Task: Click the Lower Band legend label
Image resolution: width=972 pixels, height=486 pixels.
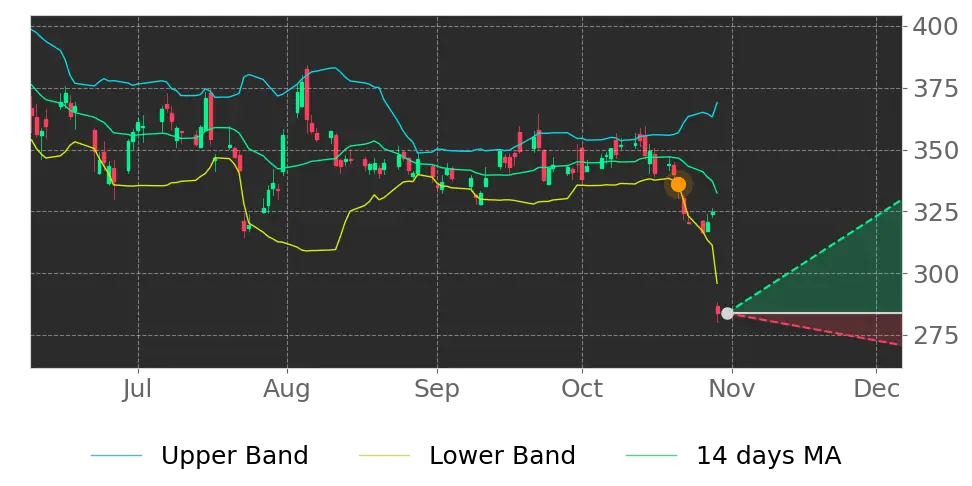Action: click(x=502, y=456)
